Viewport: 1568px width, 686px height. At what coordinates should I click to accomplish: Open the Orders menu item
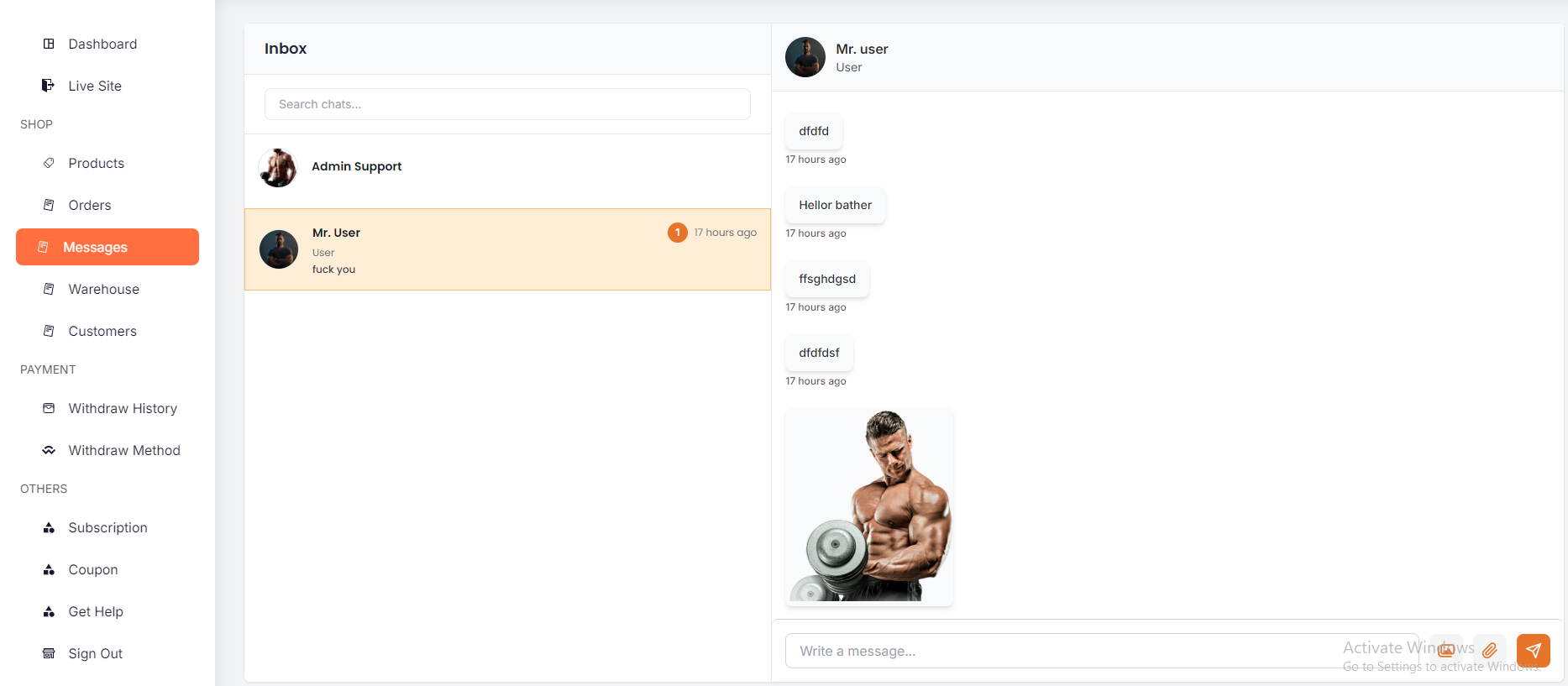click(x=89, y=205)
